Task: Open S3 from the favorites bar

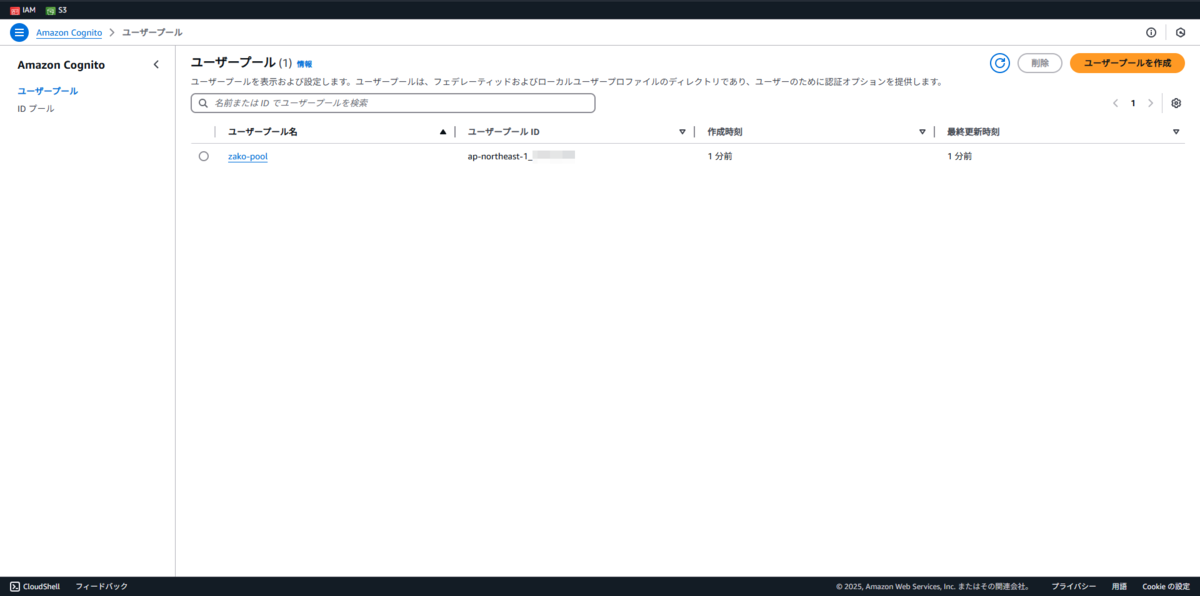Action: tap(55, 9)
